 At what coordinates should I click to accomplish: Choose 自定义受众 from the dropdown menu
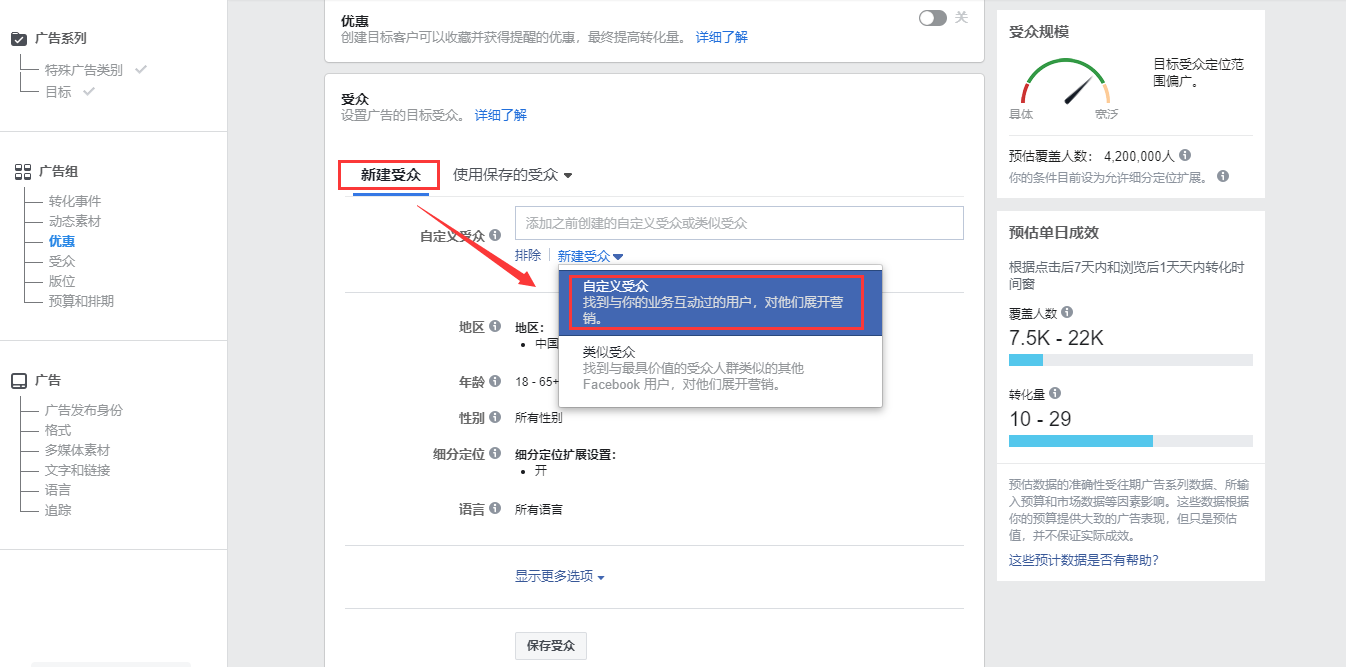720,302
